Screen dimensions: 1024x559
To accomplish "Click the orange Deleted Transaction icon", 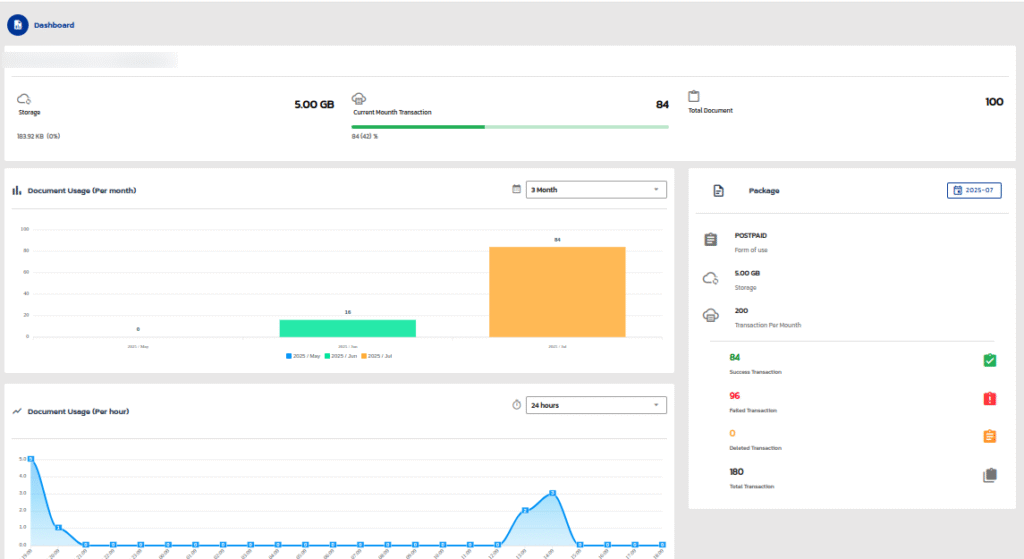I will click(989, 436).
